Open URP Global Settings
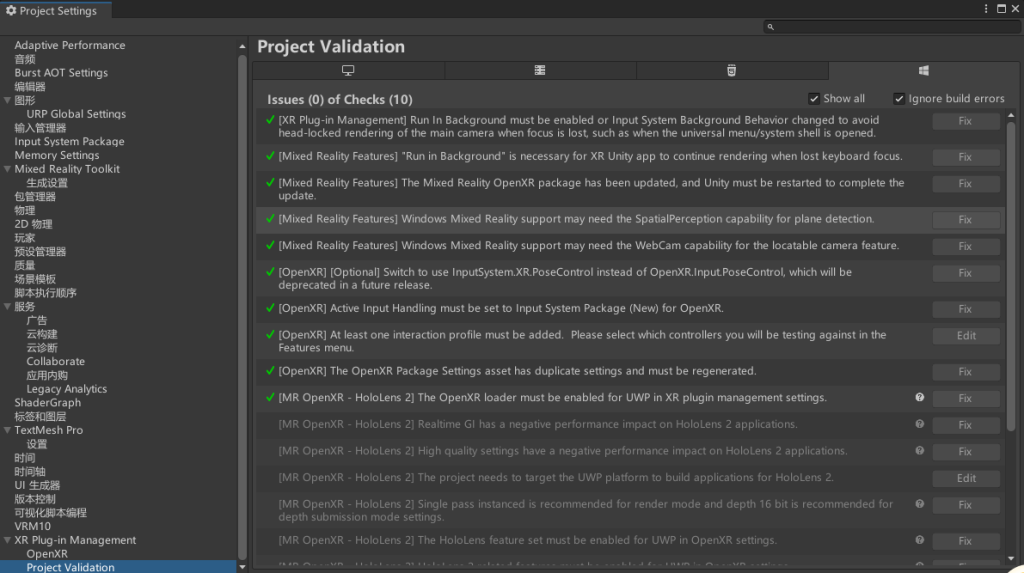 click(x=76, y=114)
